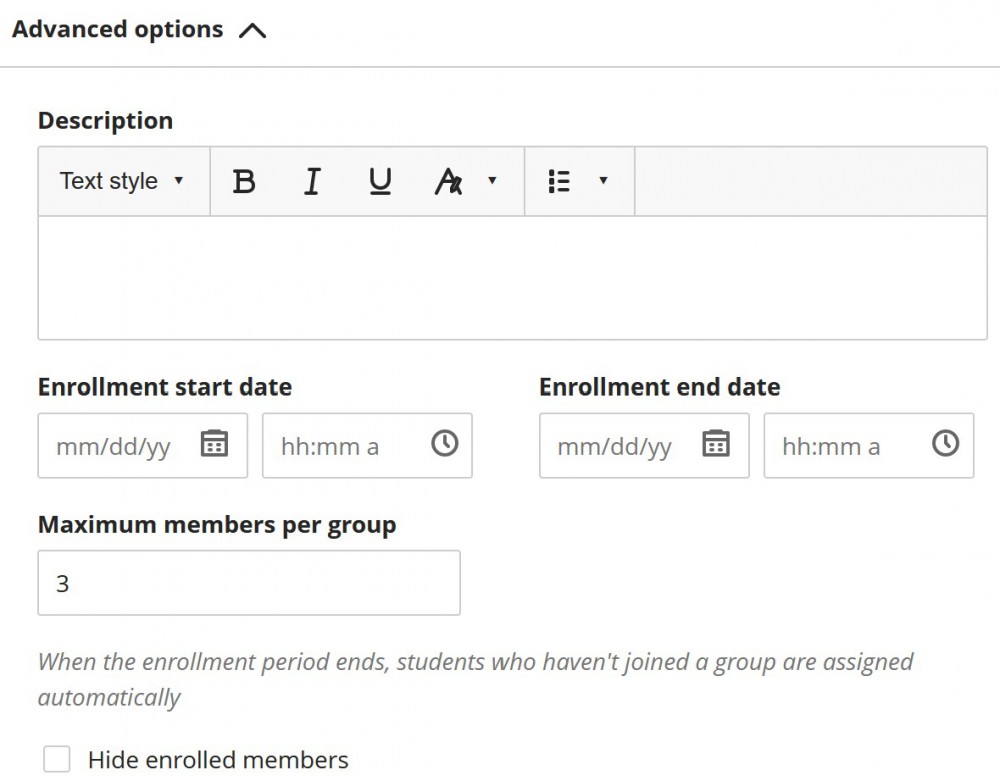Select the text color tool

[x=450, y=181]
